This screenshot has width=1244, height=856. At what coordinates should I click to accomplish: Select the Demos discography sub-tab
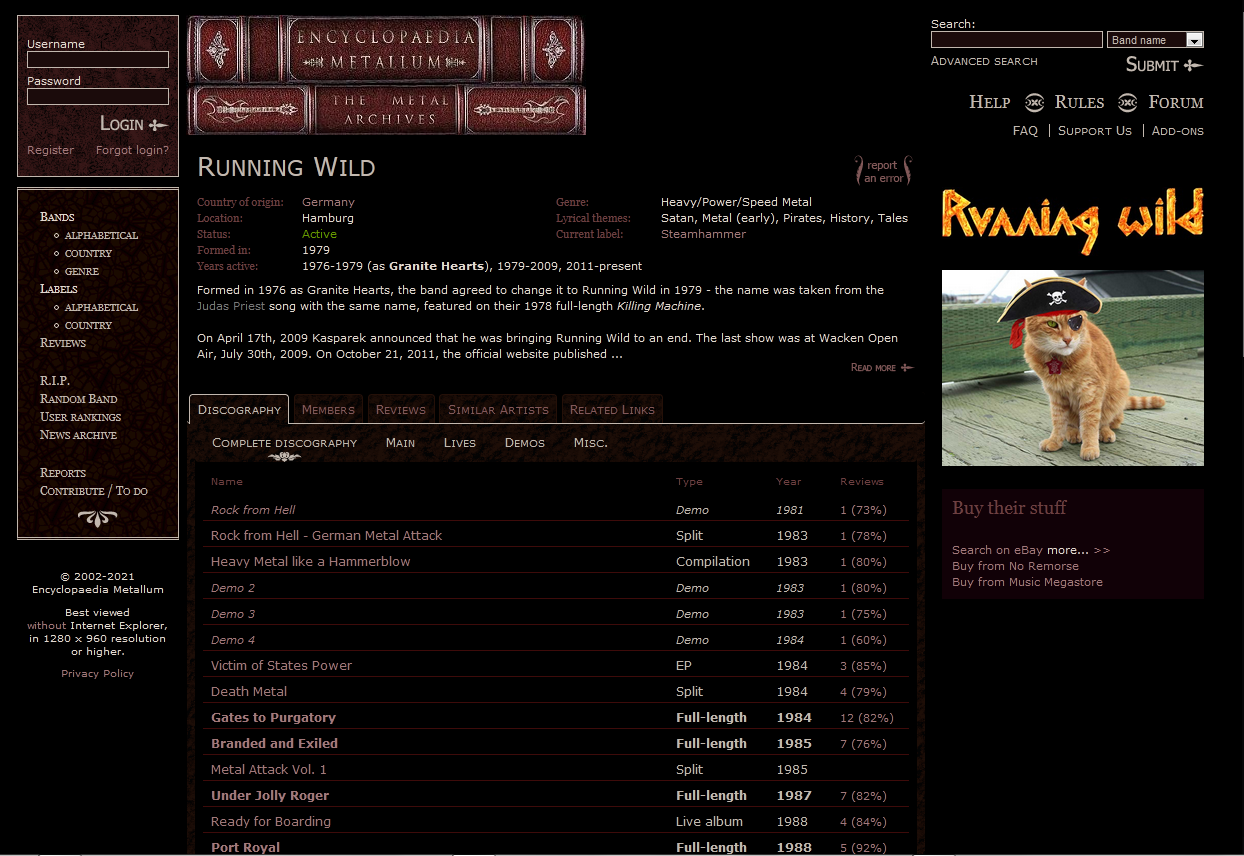tap(525, 442)
